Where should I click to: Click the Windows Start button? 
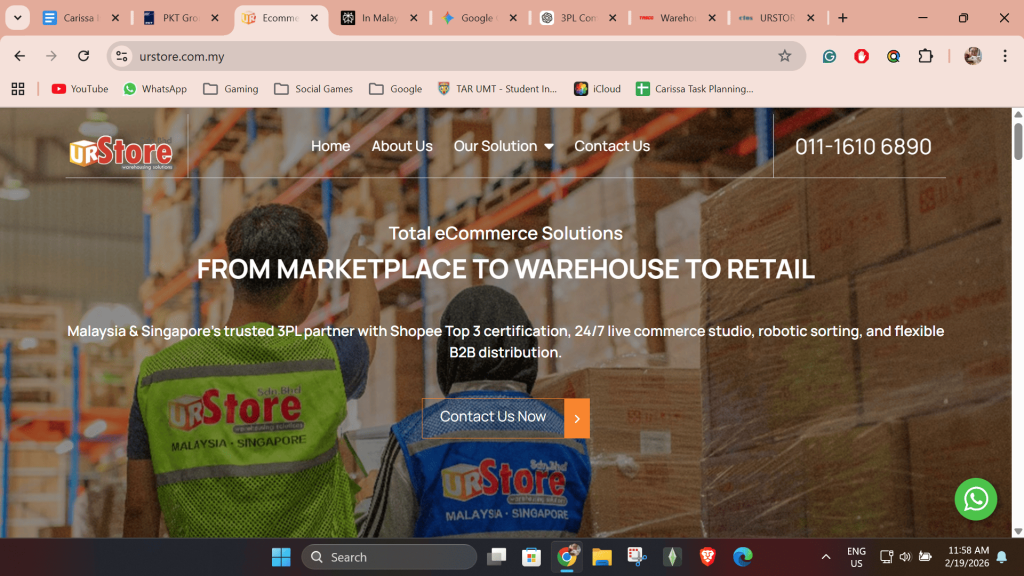280,556
